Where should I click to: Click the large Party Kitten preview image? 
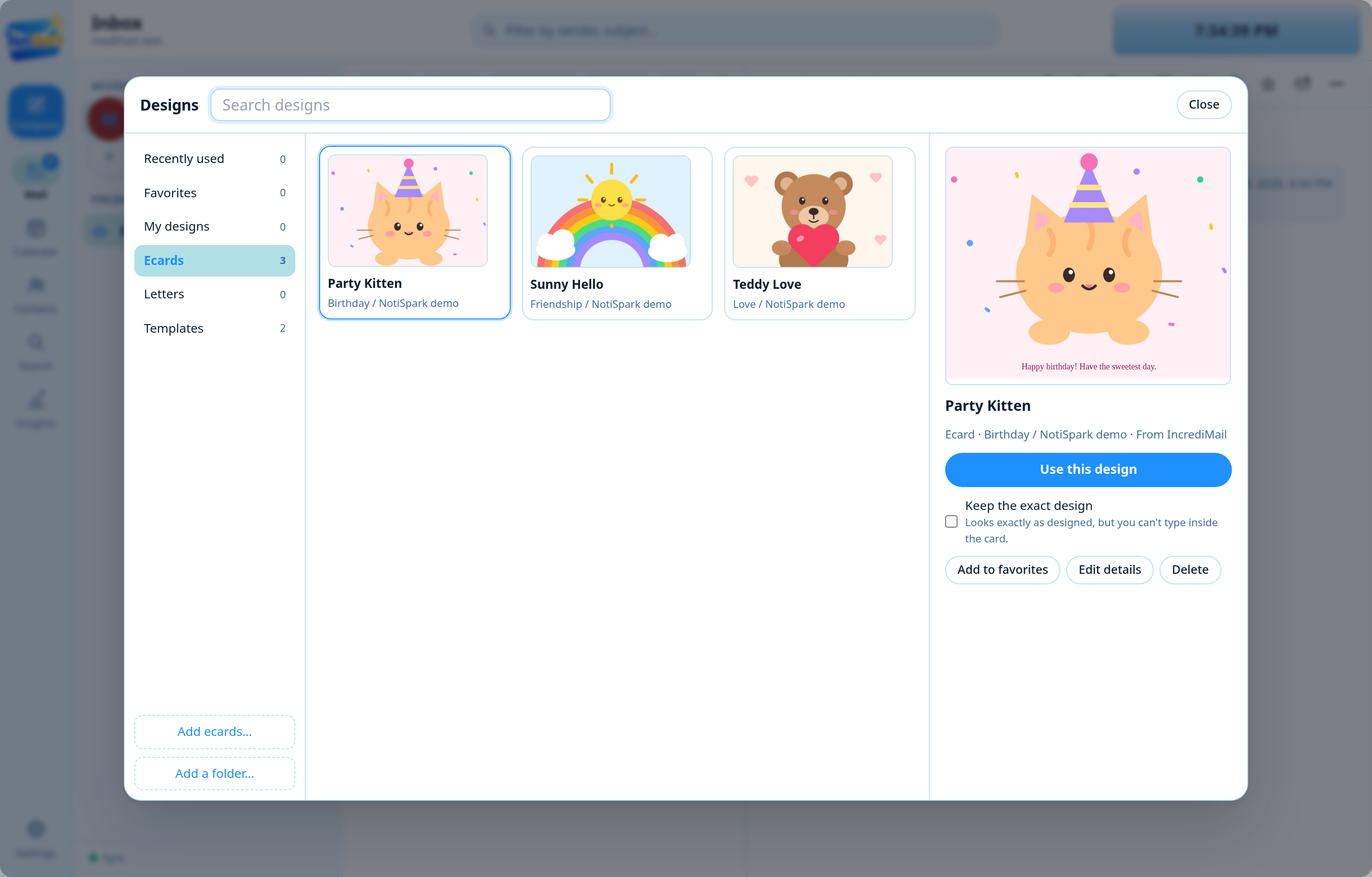tap(1088, 265)
